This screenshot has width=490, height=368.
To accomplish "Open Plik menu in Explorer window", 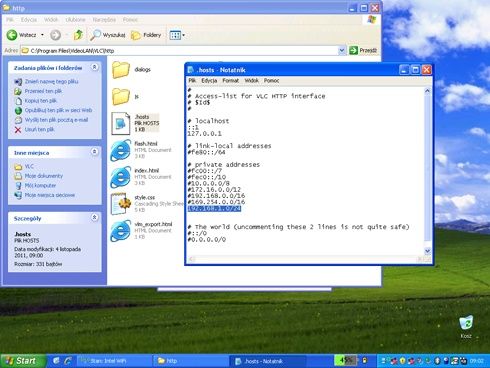I will coord(10,20).
